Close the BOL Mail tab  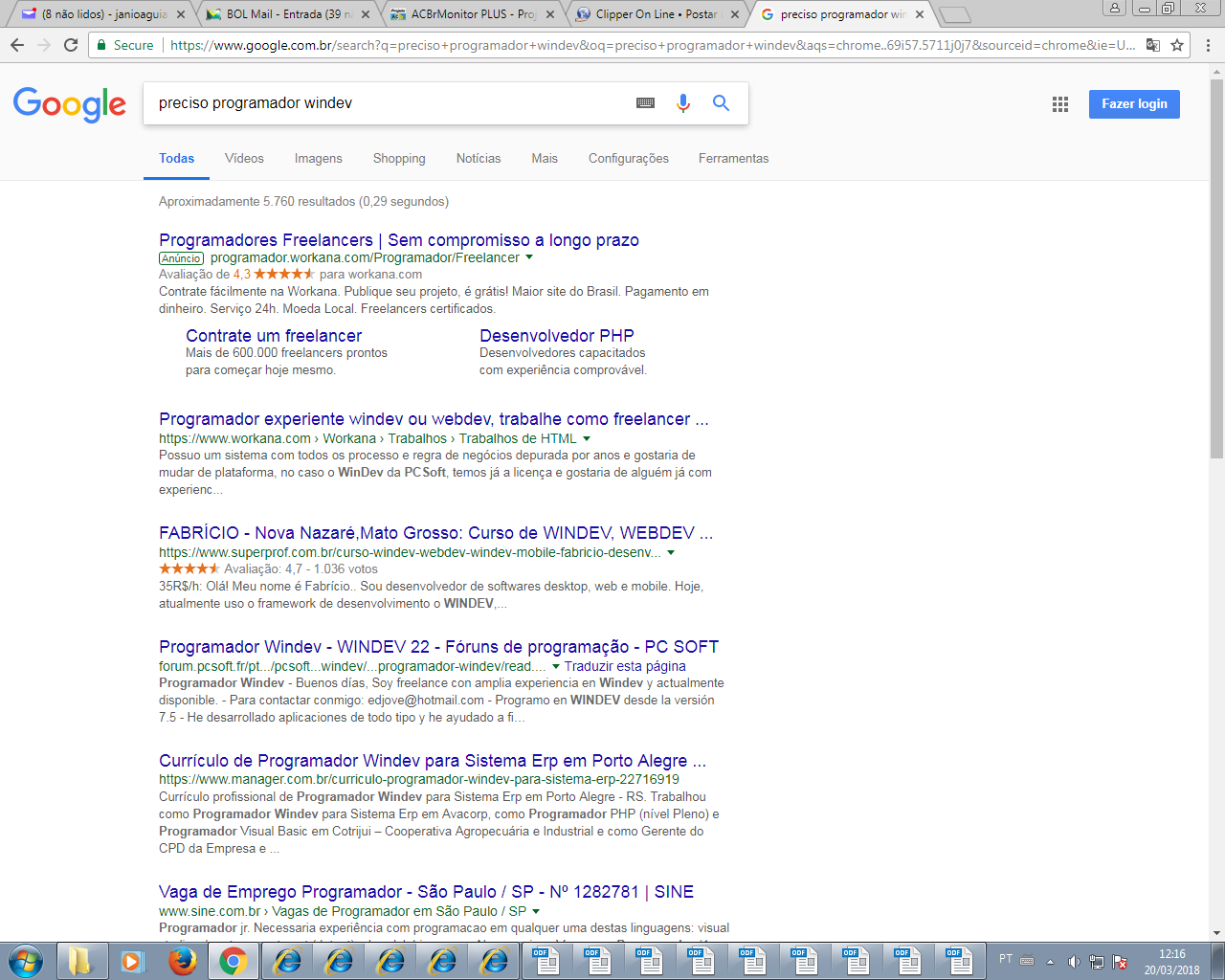366,14
